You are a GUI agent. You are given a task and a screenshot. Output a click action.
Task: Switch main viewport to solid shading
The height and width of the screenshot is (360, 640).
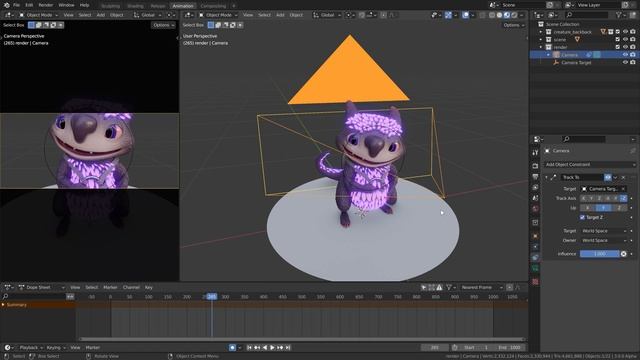[499, 15]
